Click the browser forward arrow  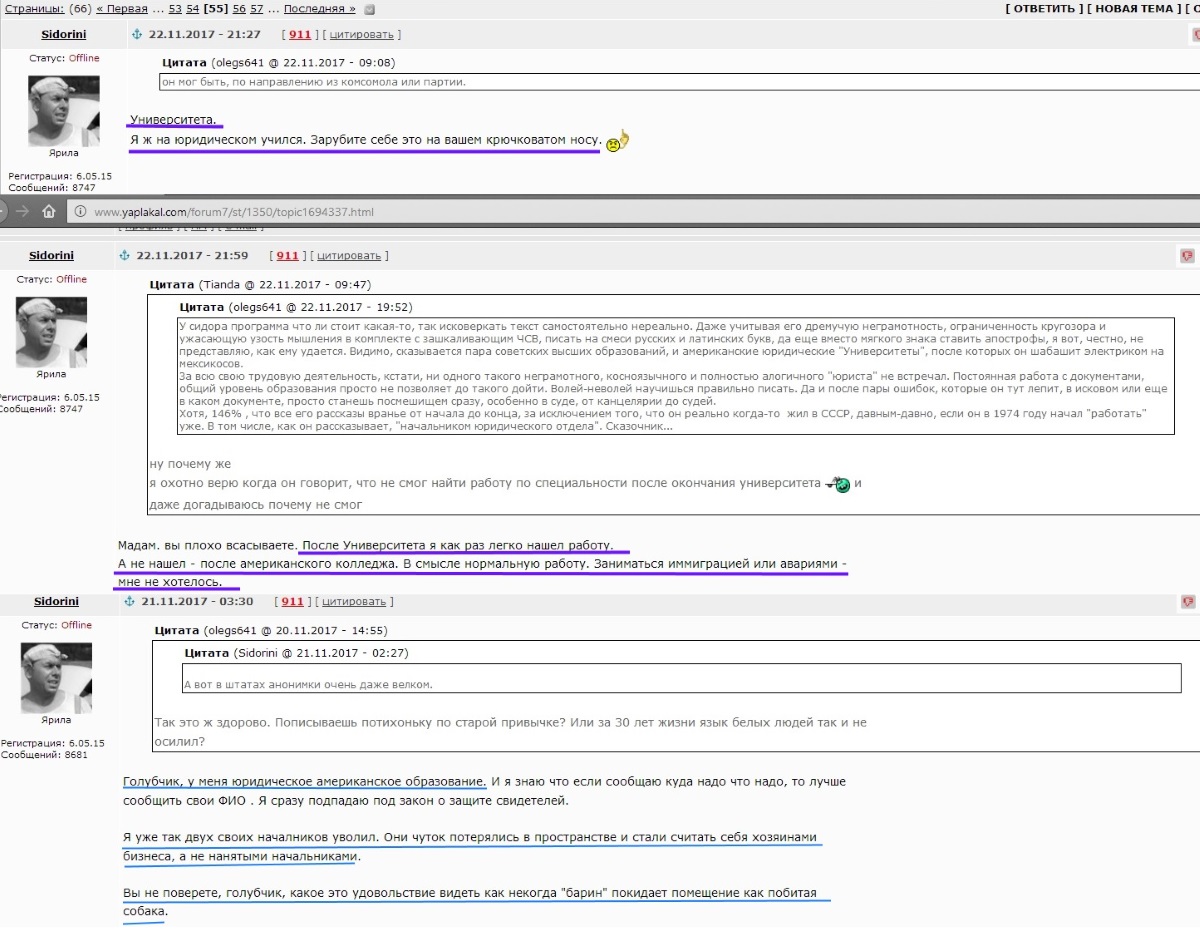click(22, 211)
